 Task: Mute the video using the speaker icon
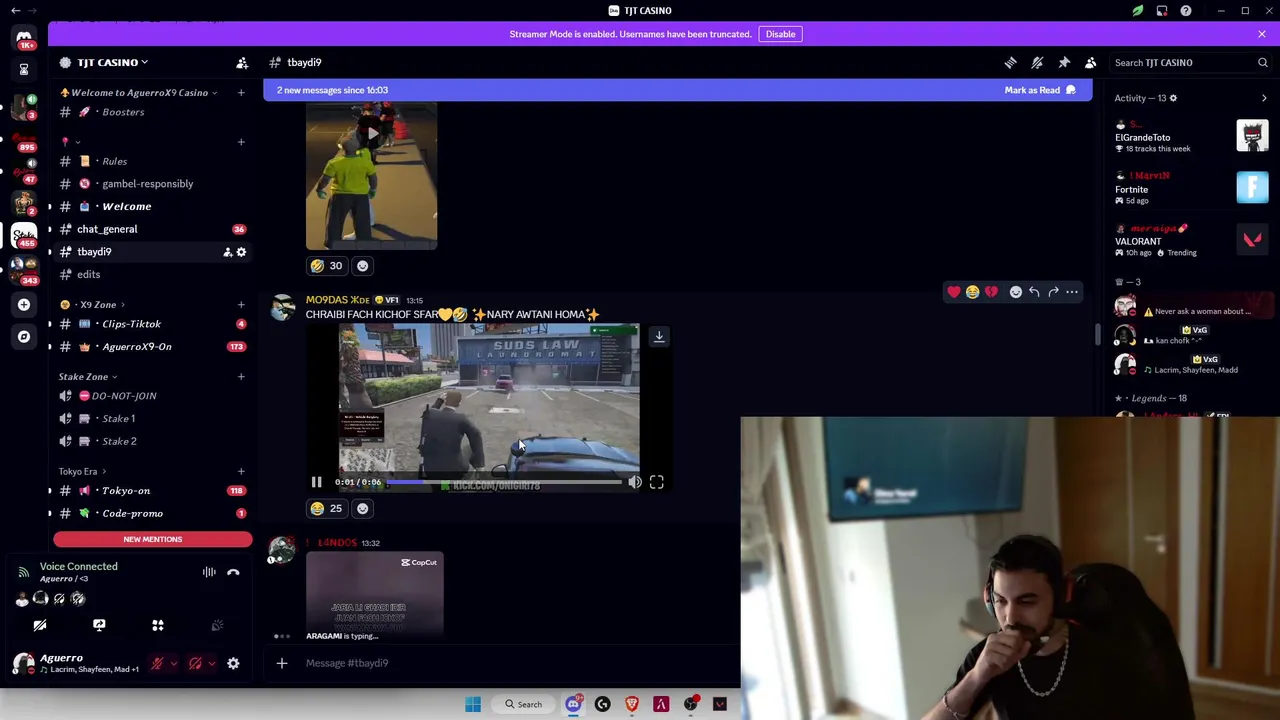635,482
